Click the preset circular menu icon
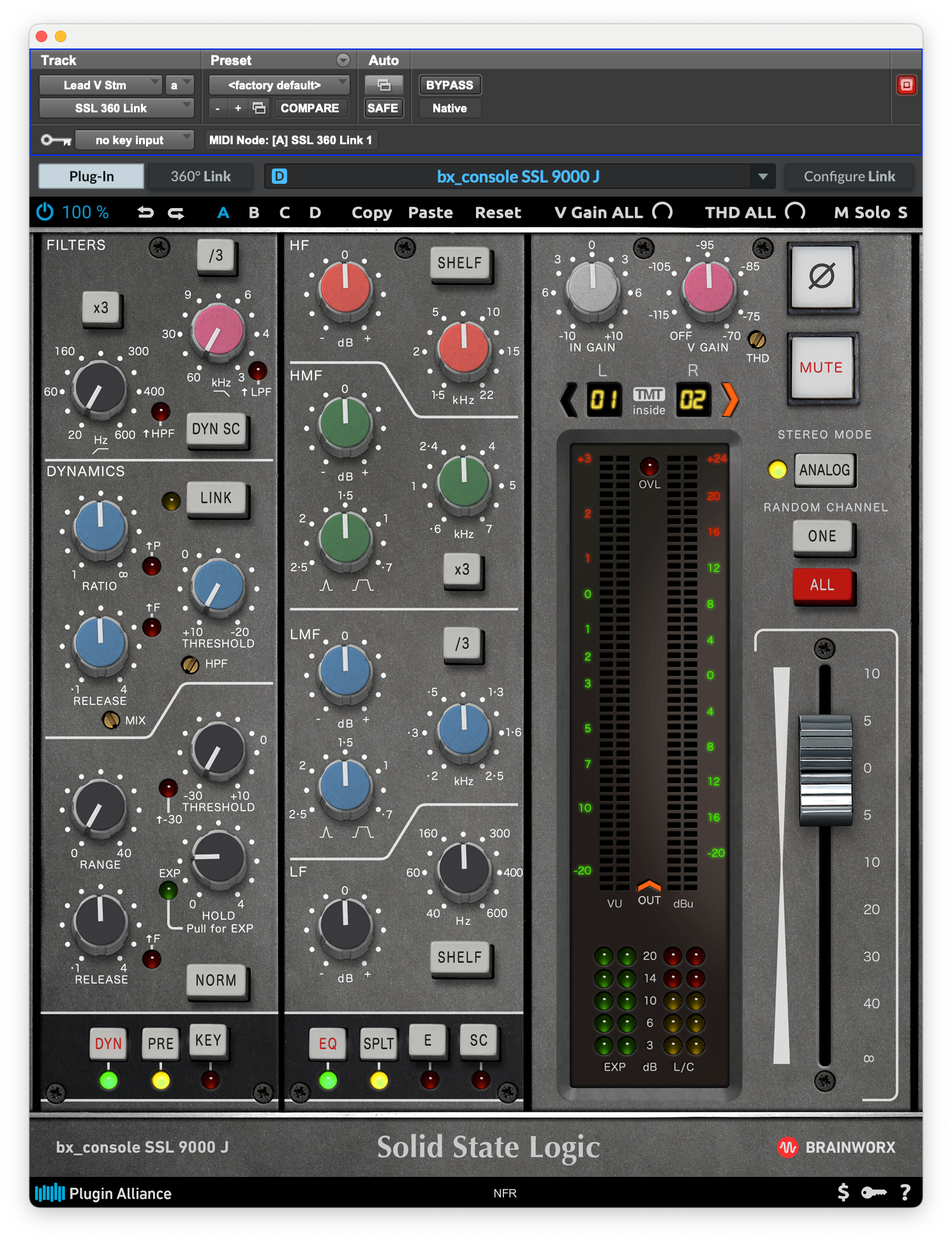Viewport: 952px width, 1242px height. (x=343, y=60)
